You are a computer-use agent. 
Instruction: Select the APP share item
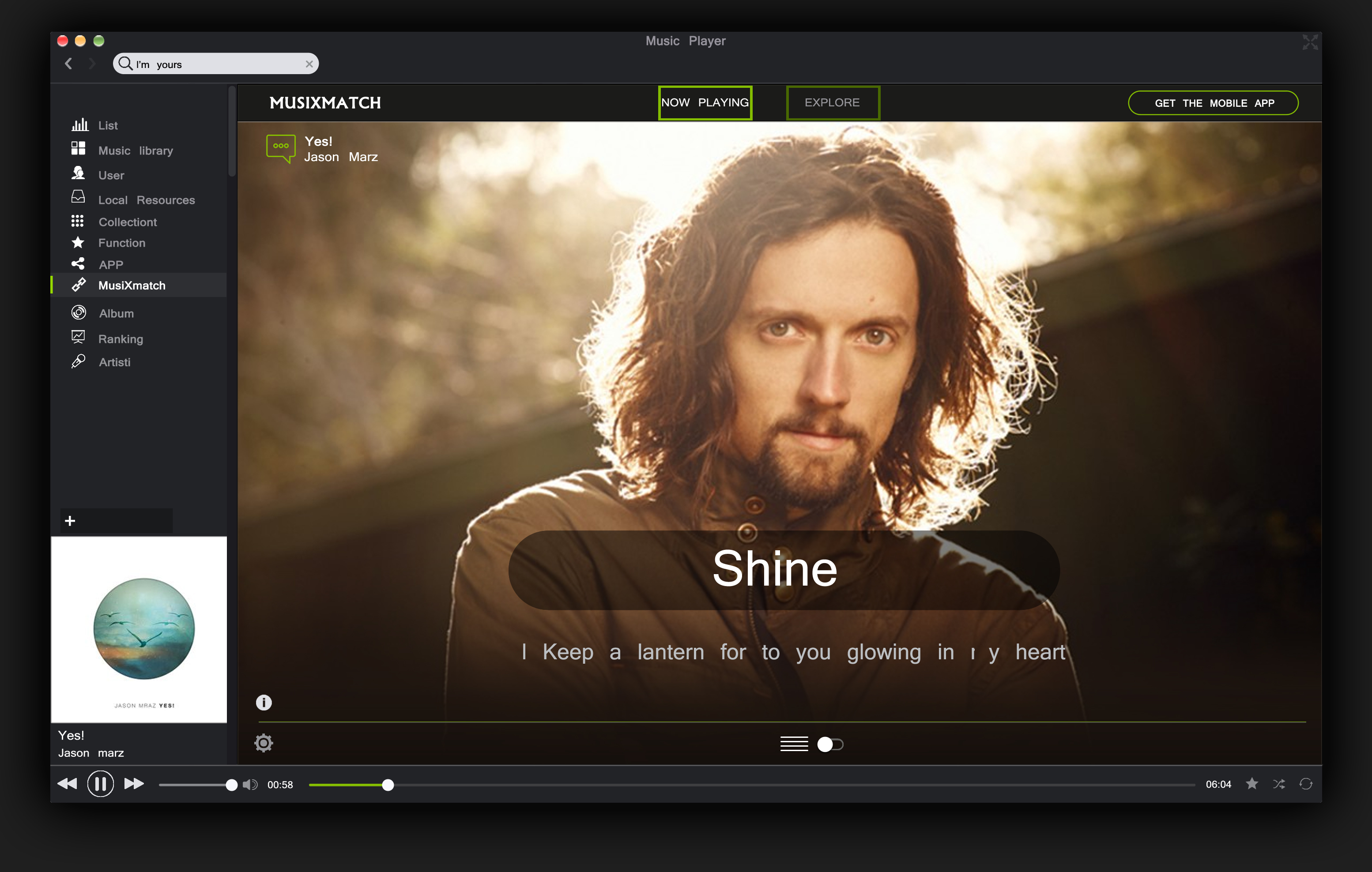click(x=97, y=264)
